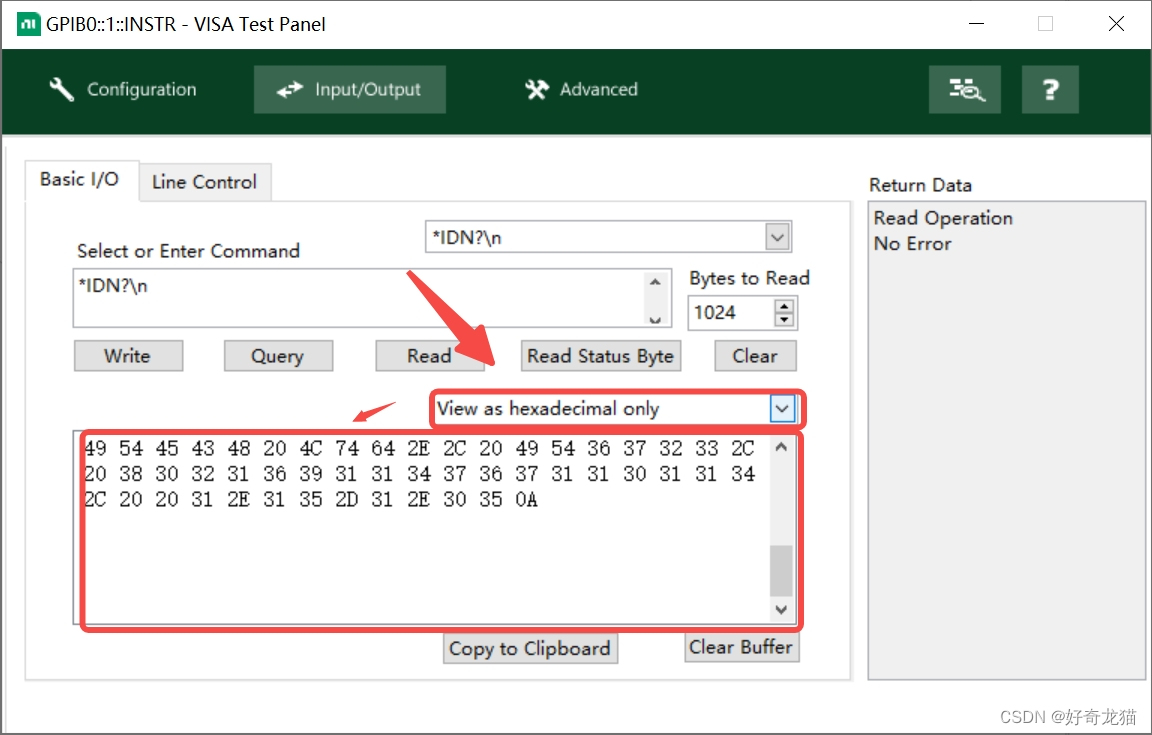
Task: Open help with question mark icon
Action: pos(1050,90)
